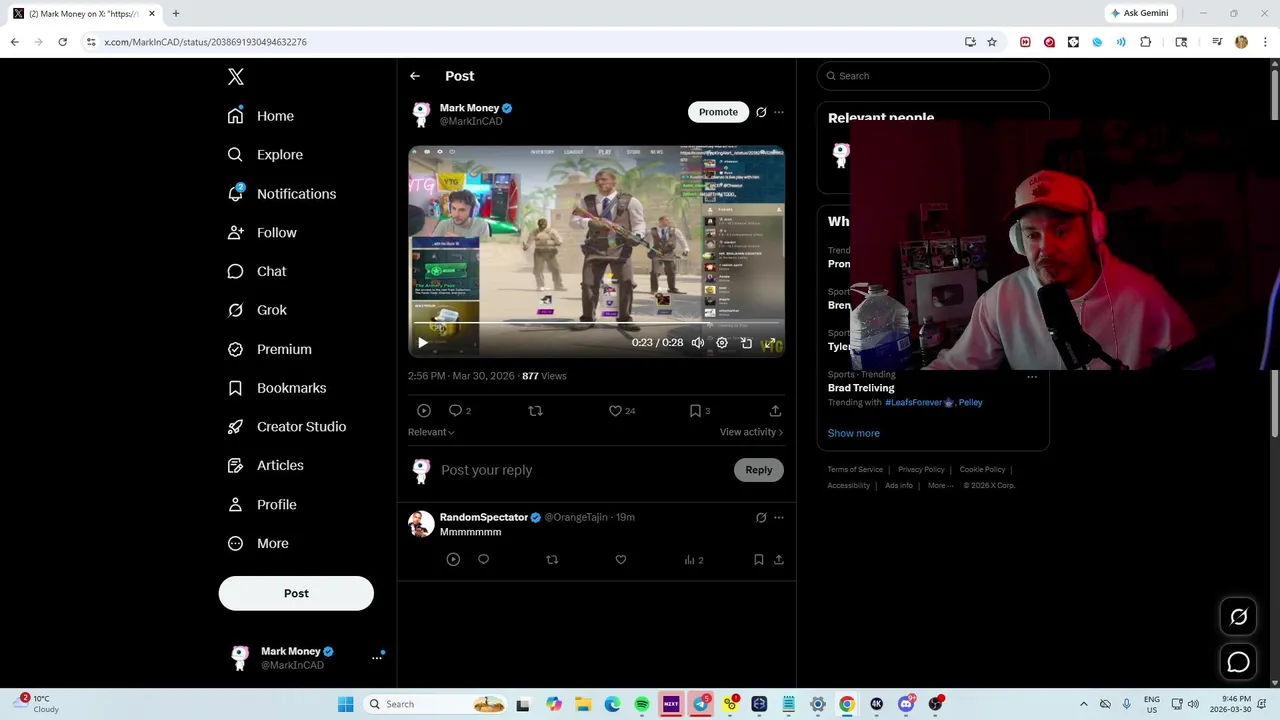Open Profile page
The image size is (1280, 720).
pyautogui.click(x=262, y=505)
